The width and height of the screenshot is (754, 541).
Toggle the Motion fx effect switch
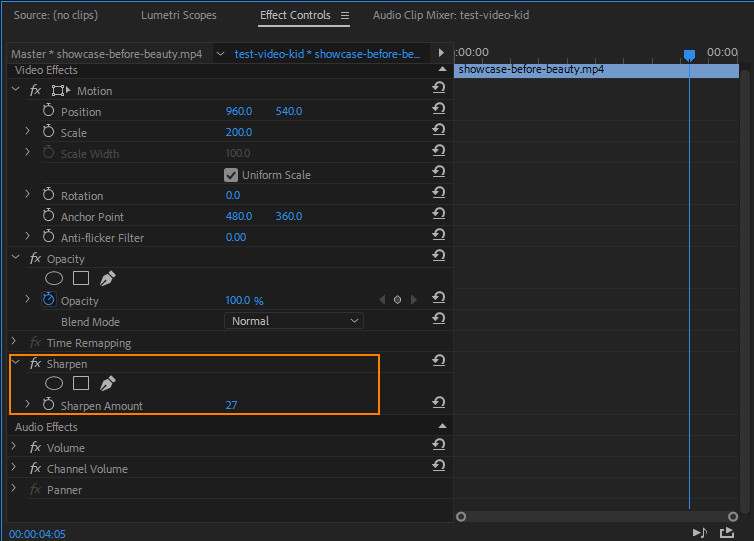(x=36, y=90)
